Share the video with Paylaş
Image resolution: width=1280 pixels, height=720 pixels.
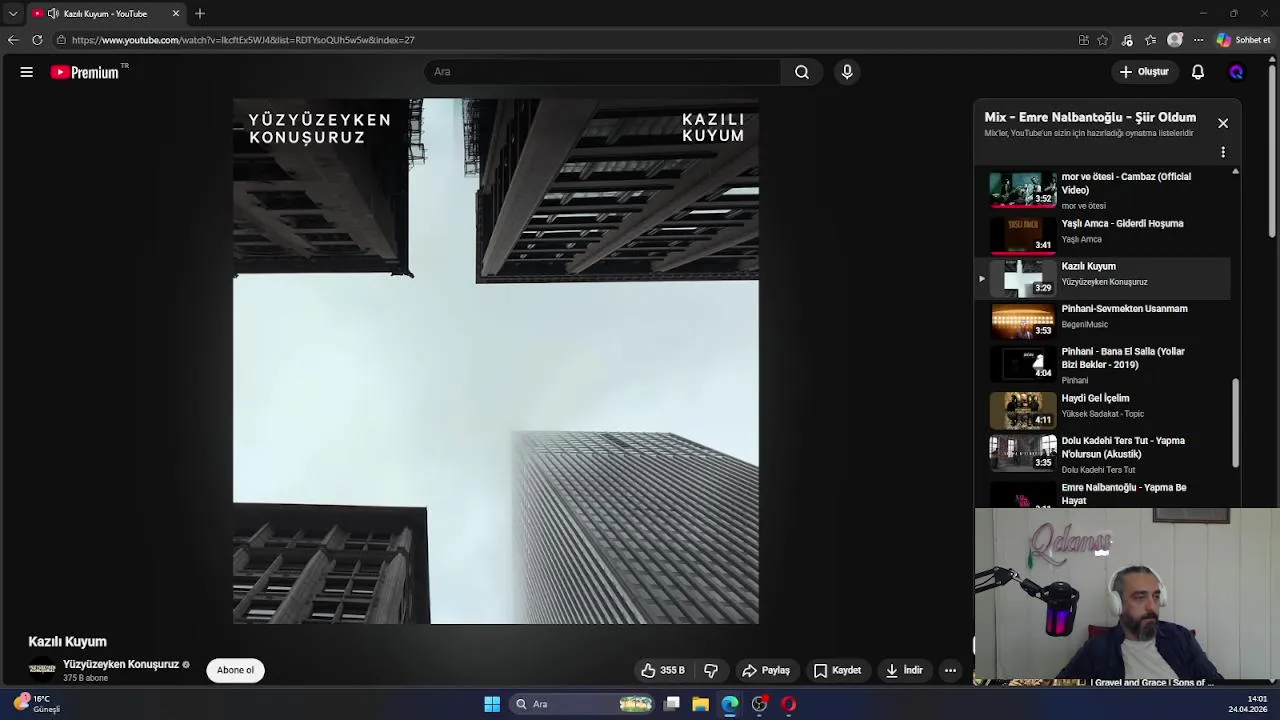click(765, 670)
